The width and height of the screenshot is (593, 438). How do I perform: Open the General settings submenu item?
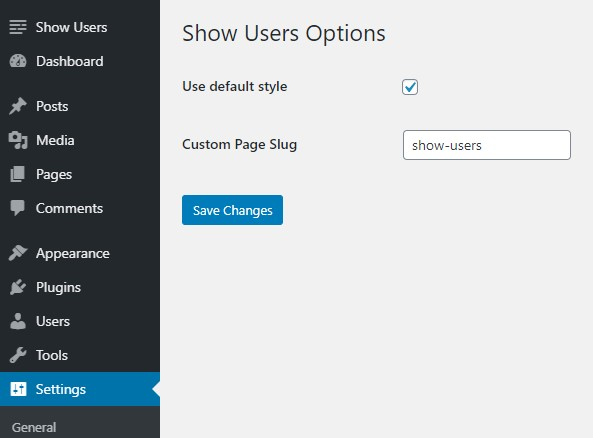(34, 427)
